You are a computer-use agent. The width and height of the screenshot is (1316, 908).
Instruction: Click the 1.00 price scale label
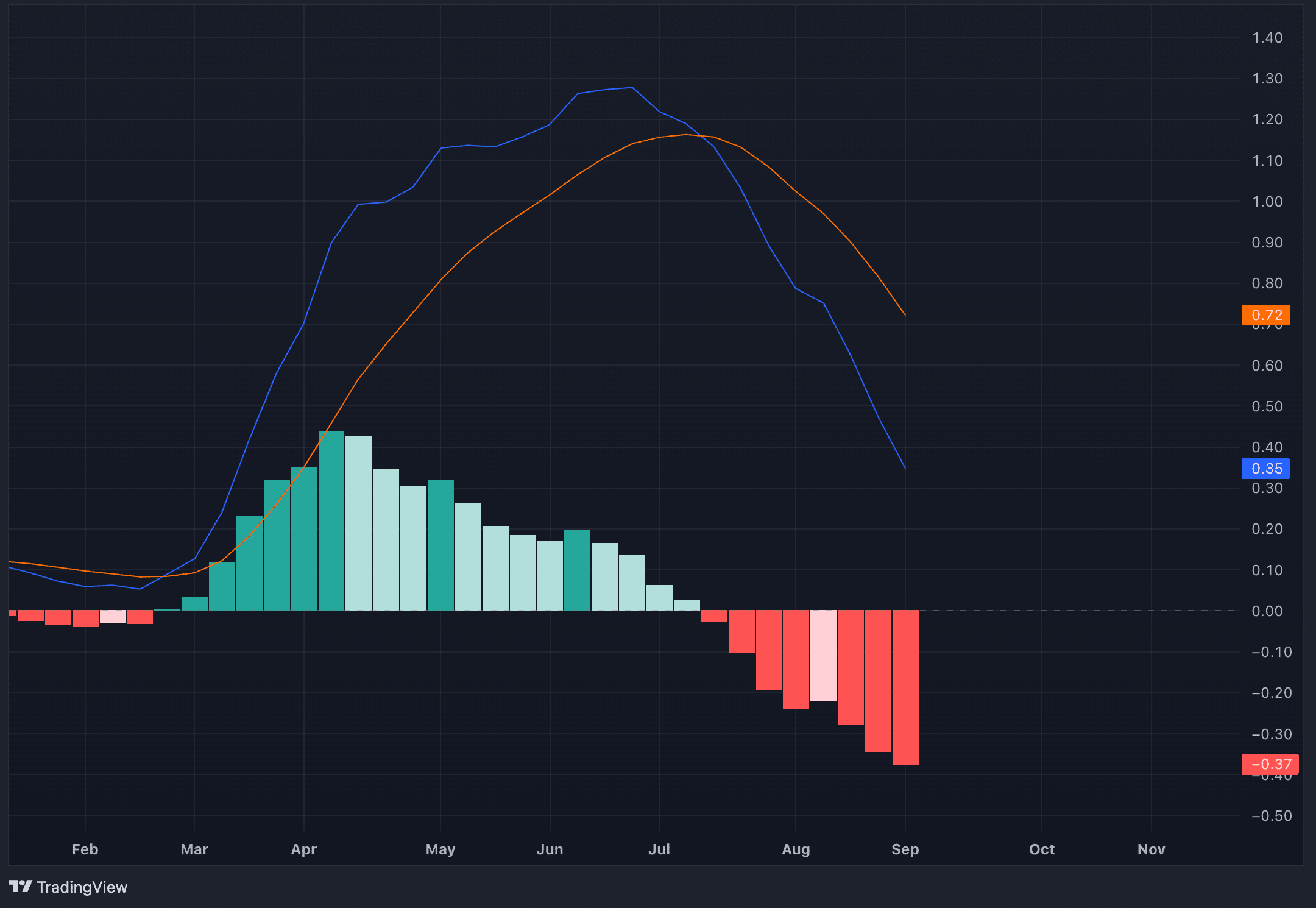(x=1267, y=202)
